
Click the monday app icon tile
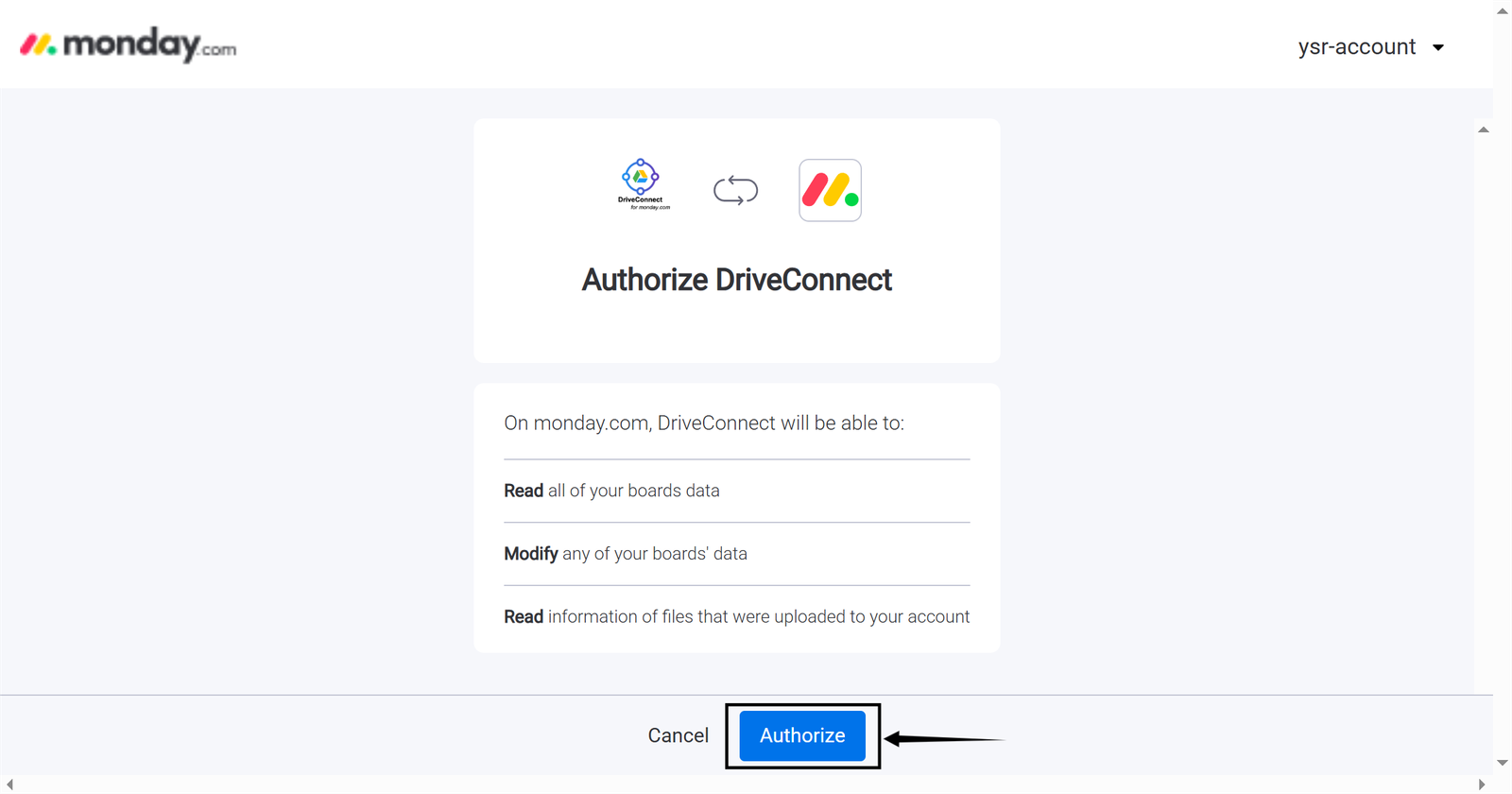coord(830,190)
